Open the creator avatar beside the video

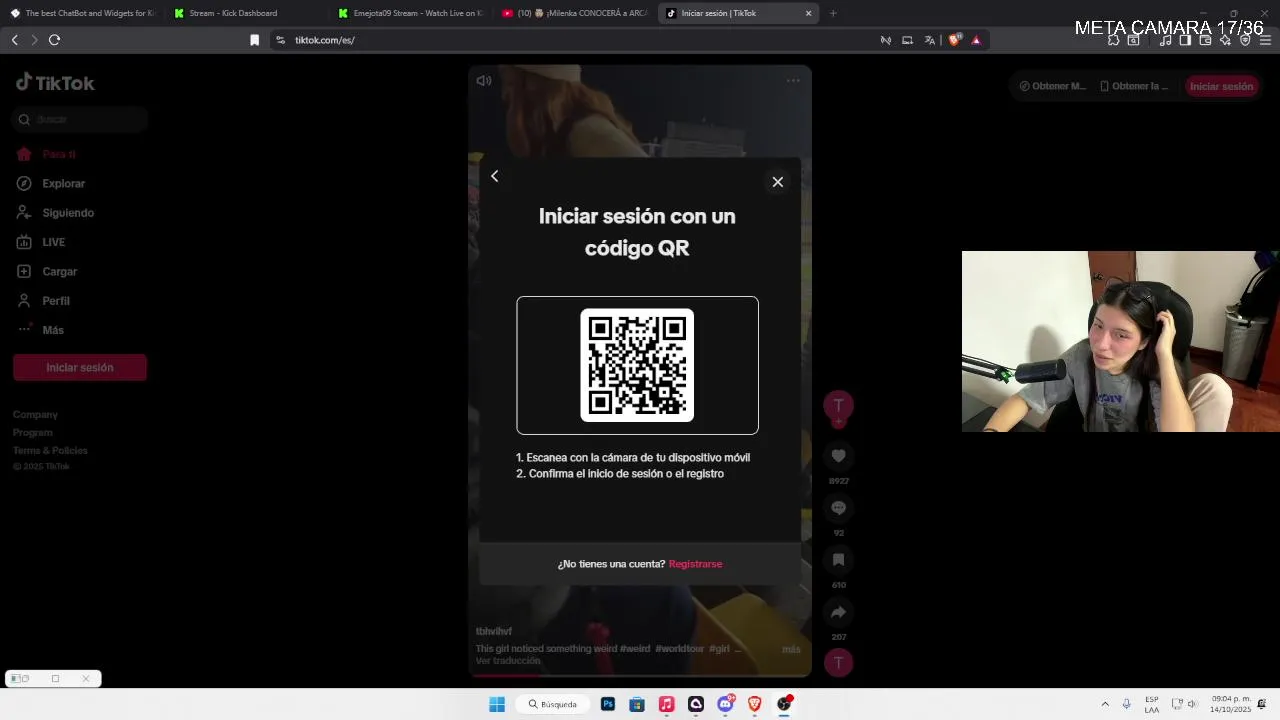pos(838,405)
